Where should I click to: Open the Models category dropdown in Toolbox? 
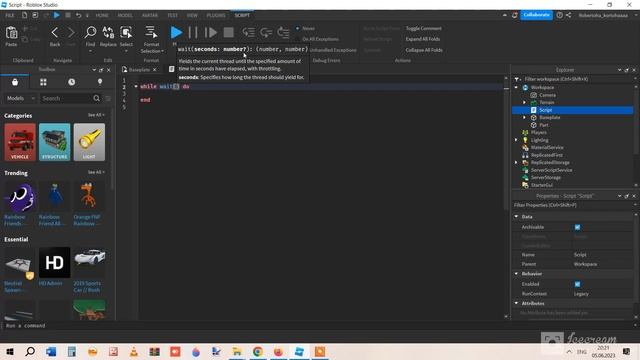pyautogui.click(x=20, y=98)
